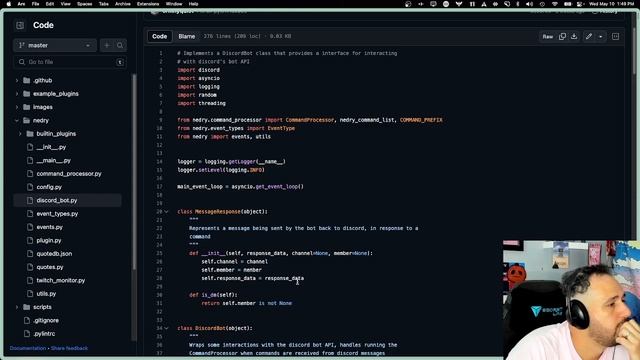This screenshot has height=360, width=640.
Task: Edit this file with pencil icon
Action: pyautogui.click(x=589, y=36)
